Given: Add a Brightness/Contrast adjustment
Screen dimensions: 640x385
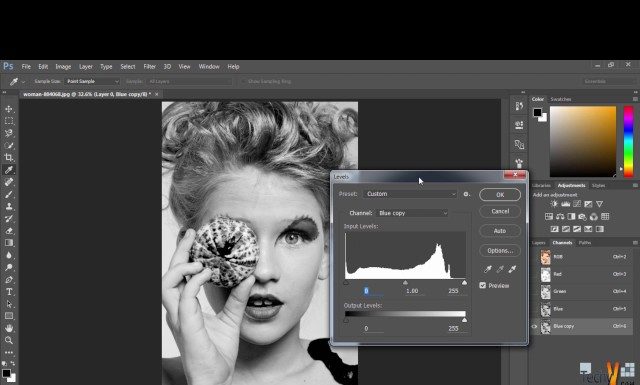Looking at the screenshot, I should click(554, 204).
